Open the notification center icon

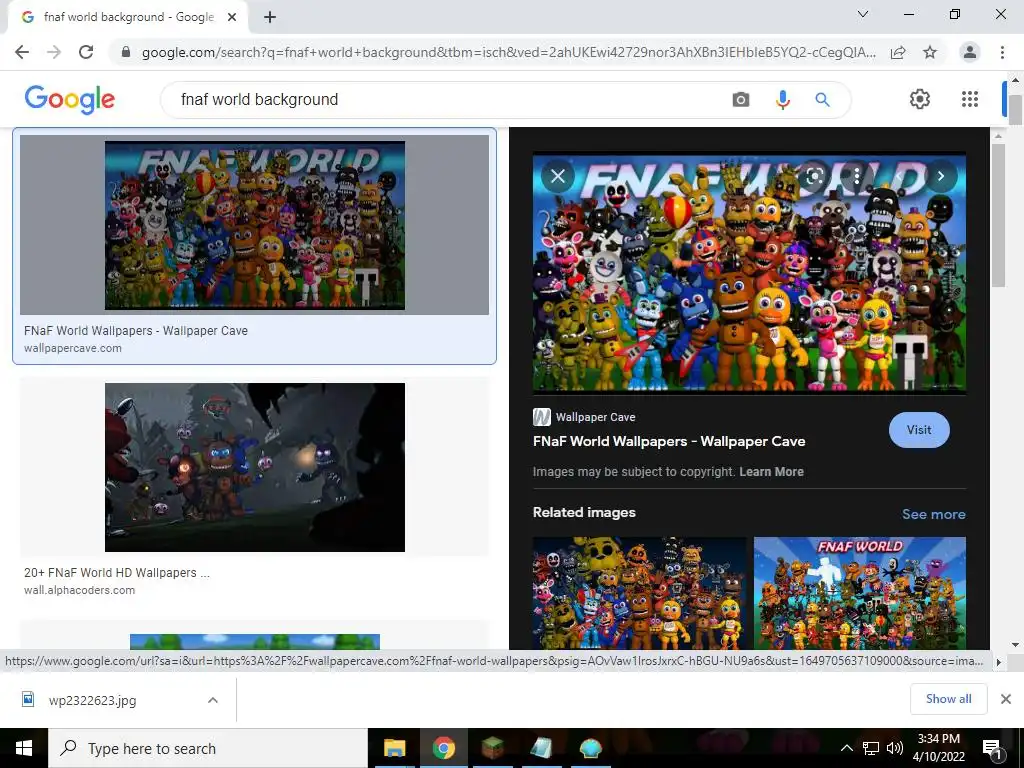click(x=993, y=748)
